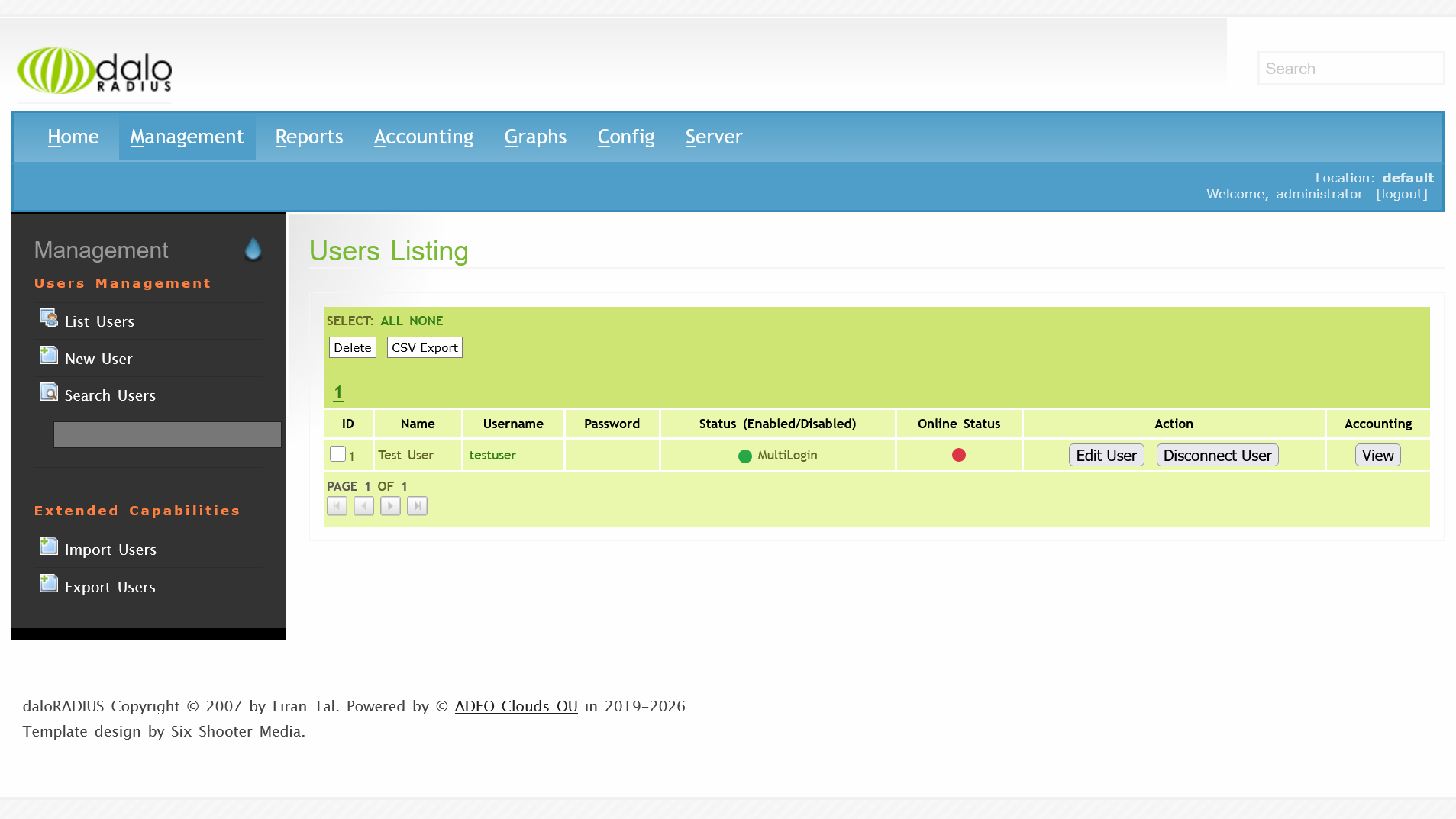The width and height of the screenshot is (1456, 819).
Task: Click the Status (Enabled/Disabled) header
Action: (x=777, y=424)
